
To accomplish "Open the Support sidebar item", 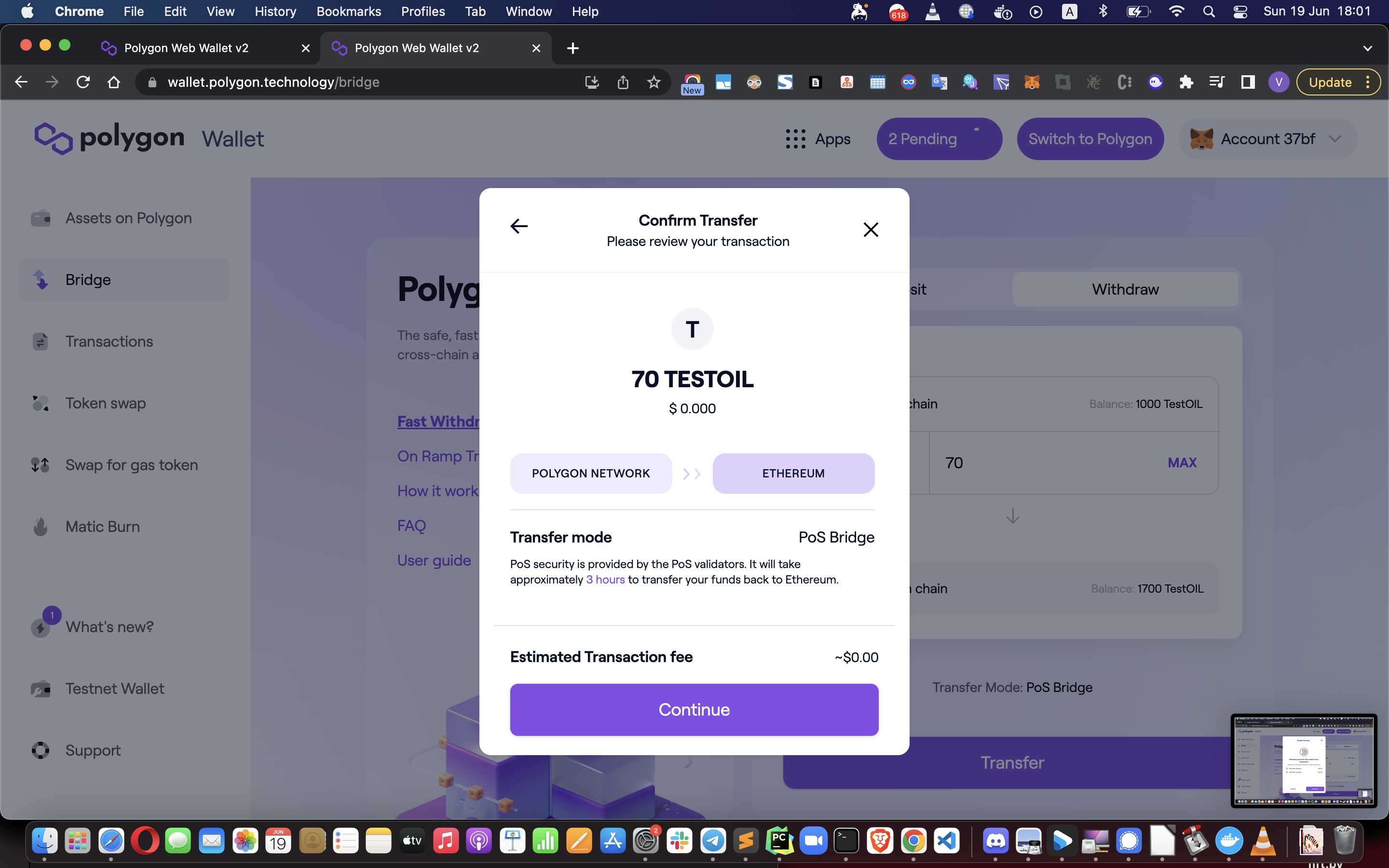I will [93, 750].
